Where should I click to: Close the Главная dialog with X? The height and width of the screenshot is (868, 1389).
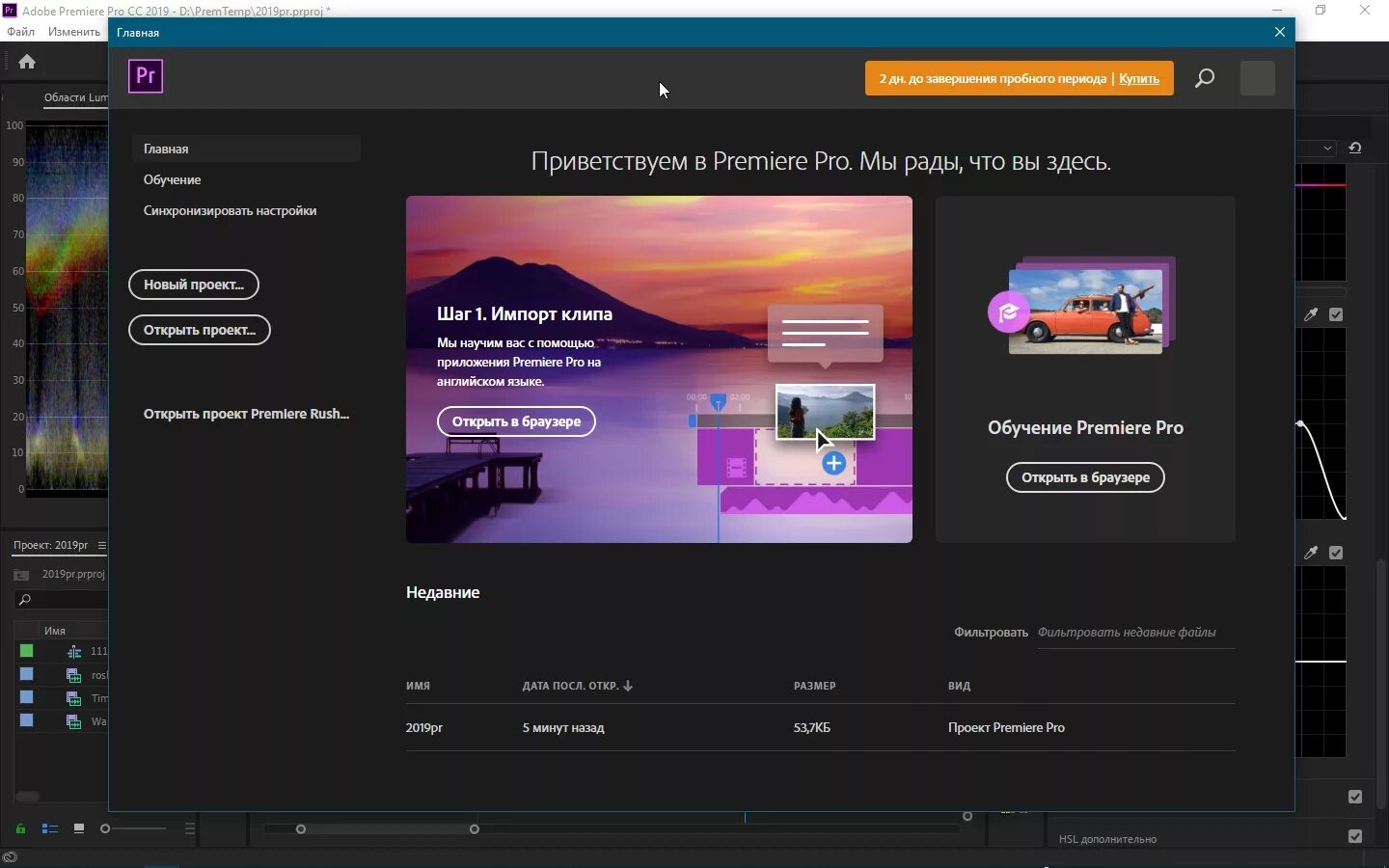click(1280, 32)
